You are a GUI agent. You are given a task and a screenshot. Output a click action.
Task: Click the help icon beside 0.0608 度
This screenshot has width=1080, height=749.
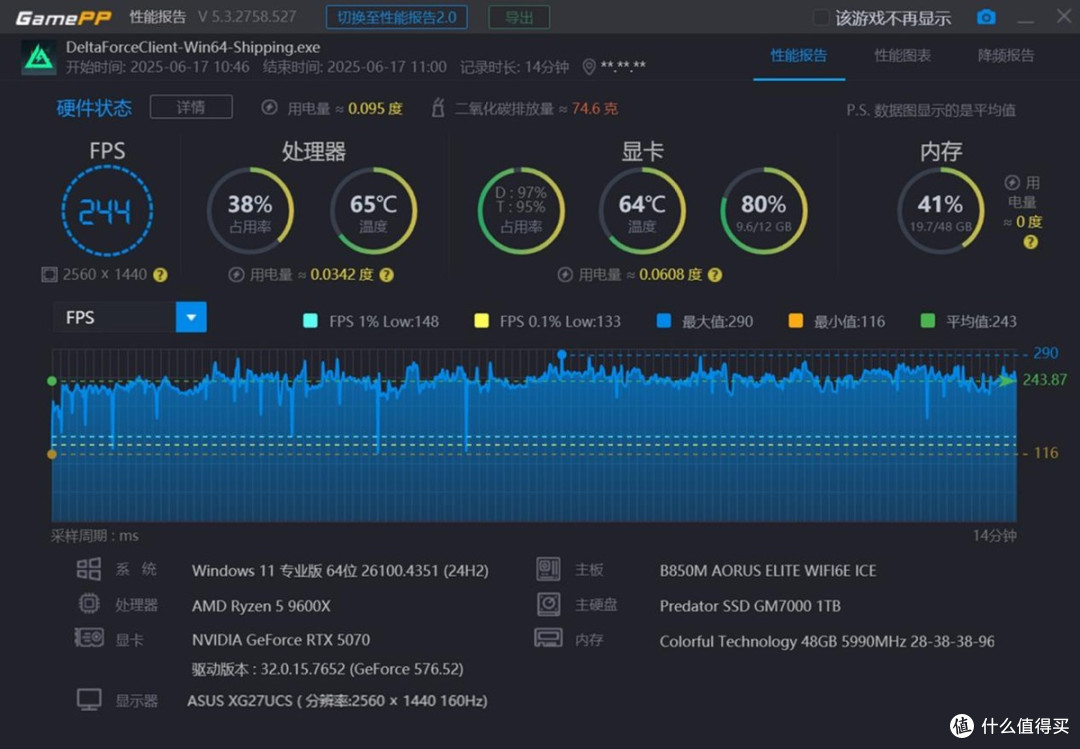tap(715, 275)
